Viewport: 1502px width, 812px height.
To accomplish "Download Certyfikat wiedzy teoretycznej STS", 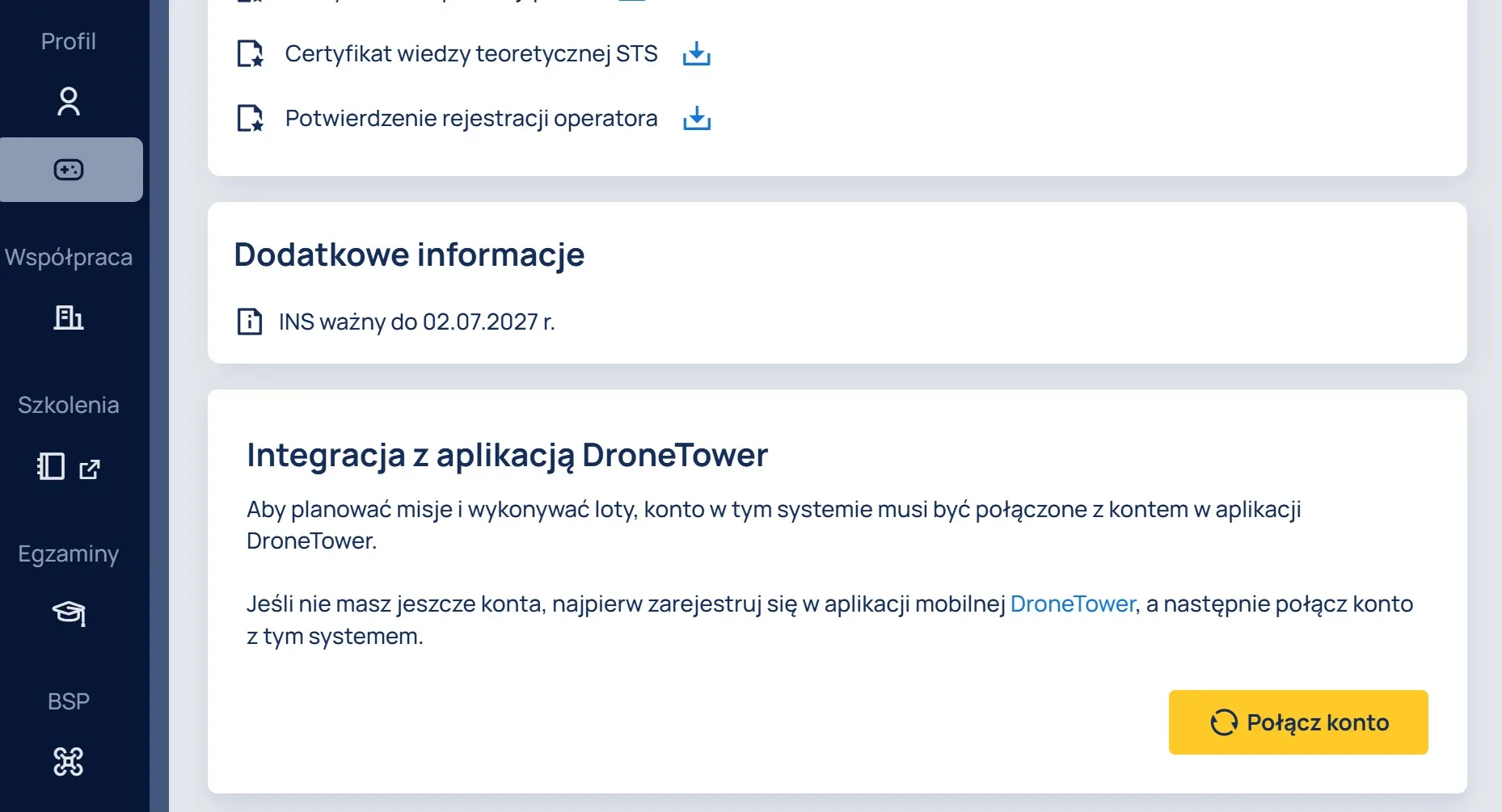I will click(x=696, y=54).
